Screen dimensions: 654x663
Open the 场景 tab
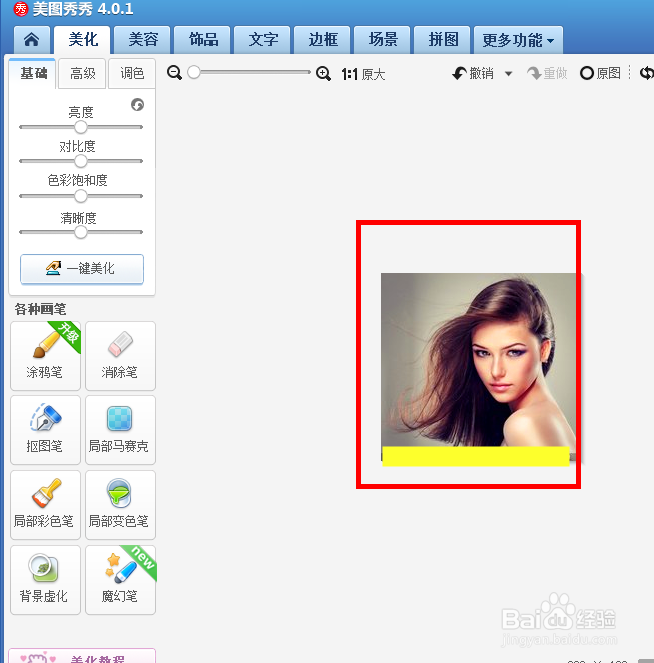pyautogui.click(x=383, y=40)
